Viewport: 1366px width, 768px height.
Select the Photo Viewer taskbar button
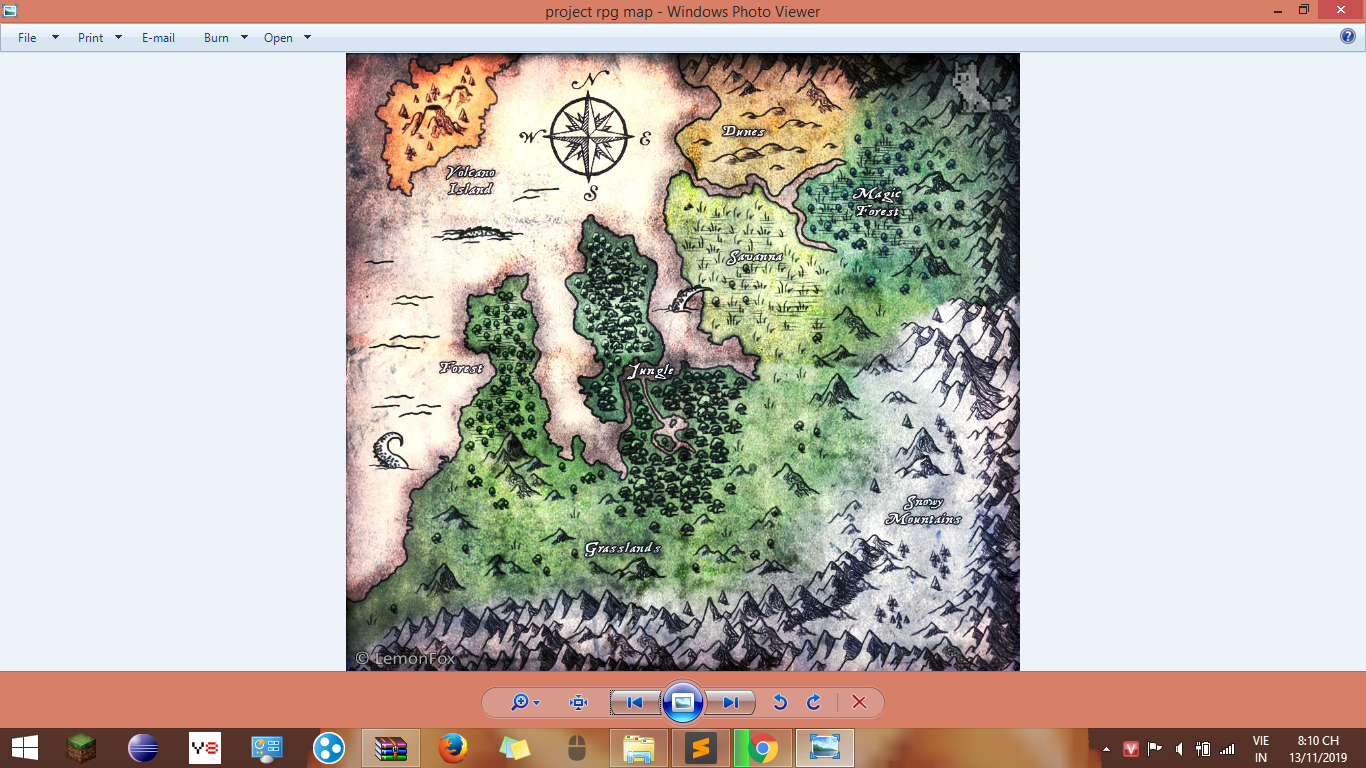[825, 748]
